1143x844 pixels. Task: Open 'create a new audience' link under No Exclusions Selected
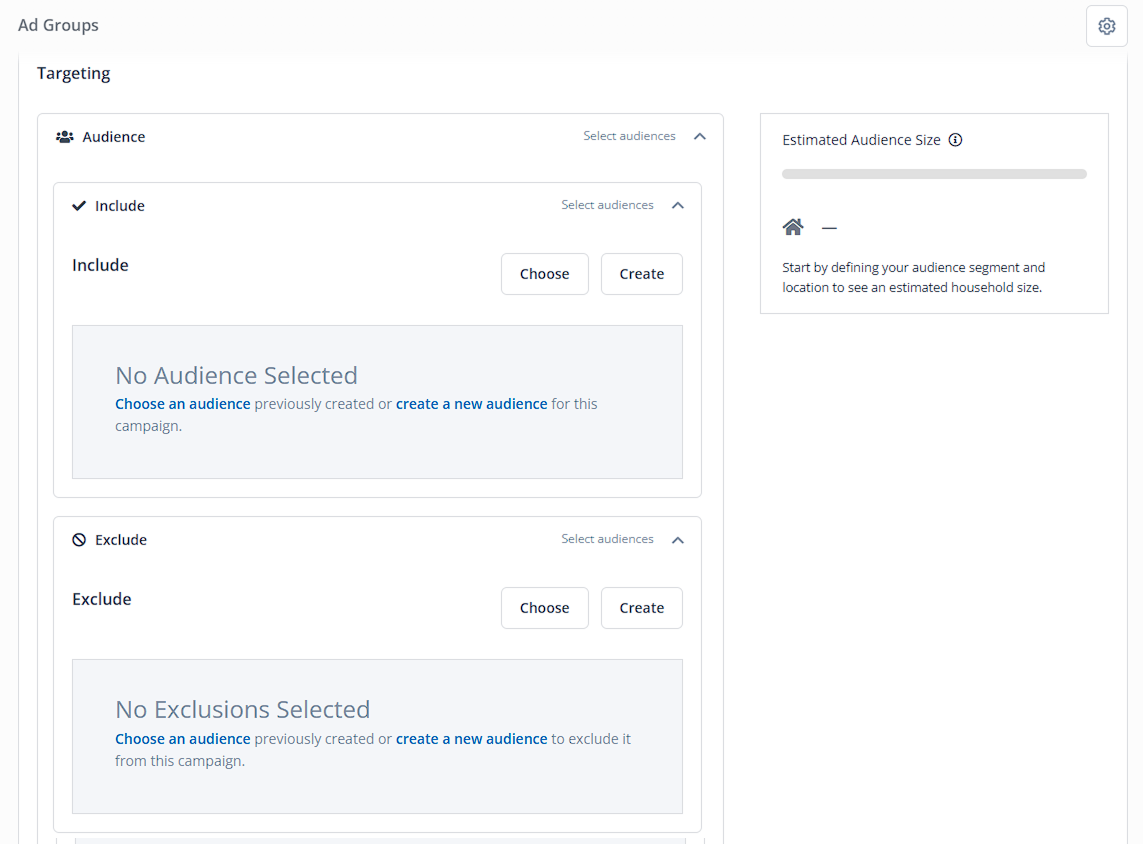[x=472, y=739]
